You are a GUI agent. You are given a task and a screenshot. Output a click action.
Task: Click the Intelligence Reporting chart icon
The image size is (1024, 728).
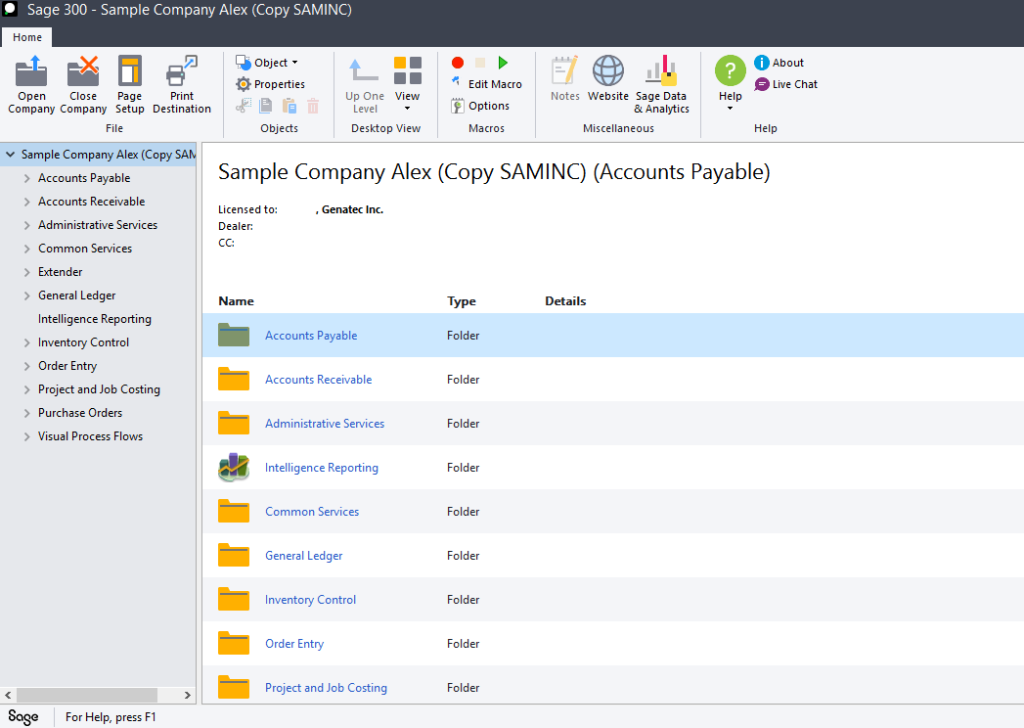coord(234,467)
